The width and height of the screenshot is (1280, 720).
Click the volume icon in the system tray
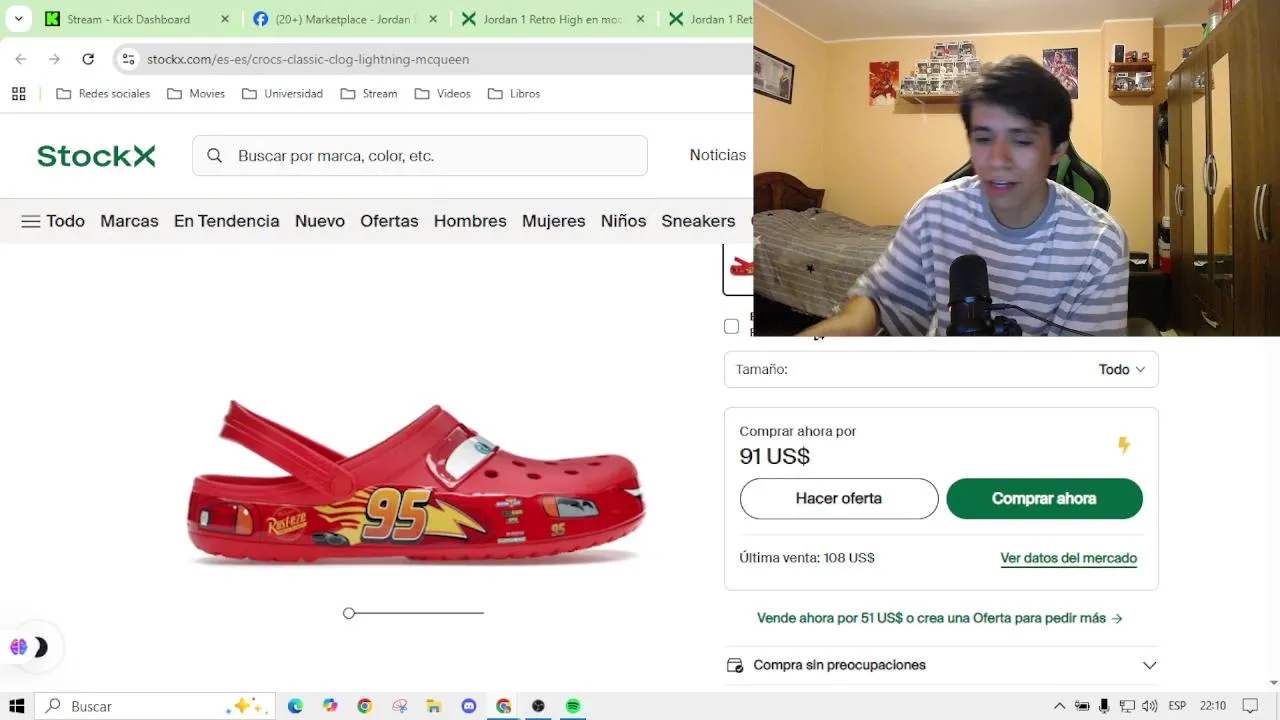(1149, 706)
